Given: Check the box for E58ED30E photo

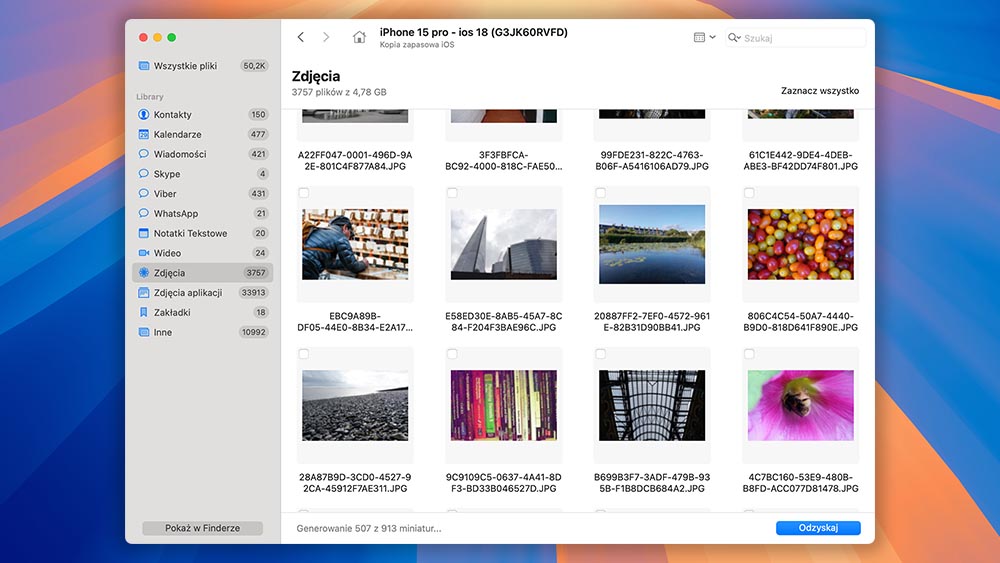Looking at the screenshot, I should coord(452,193).
